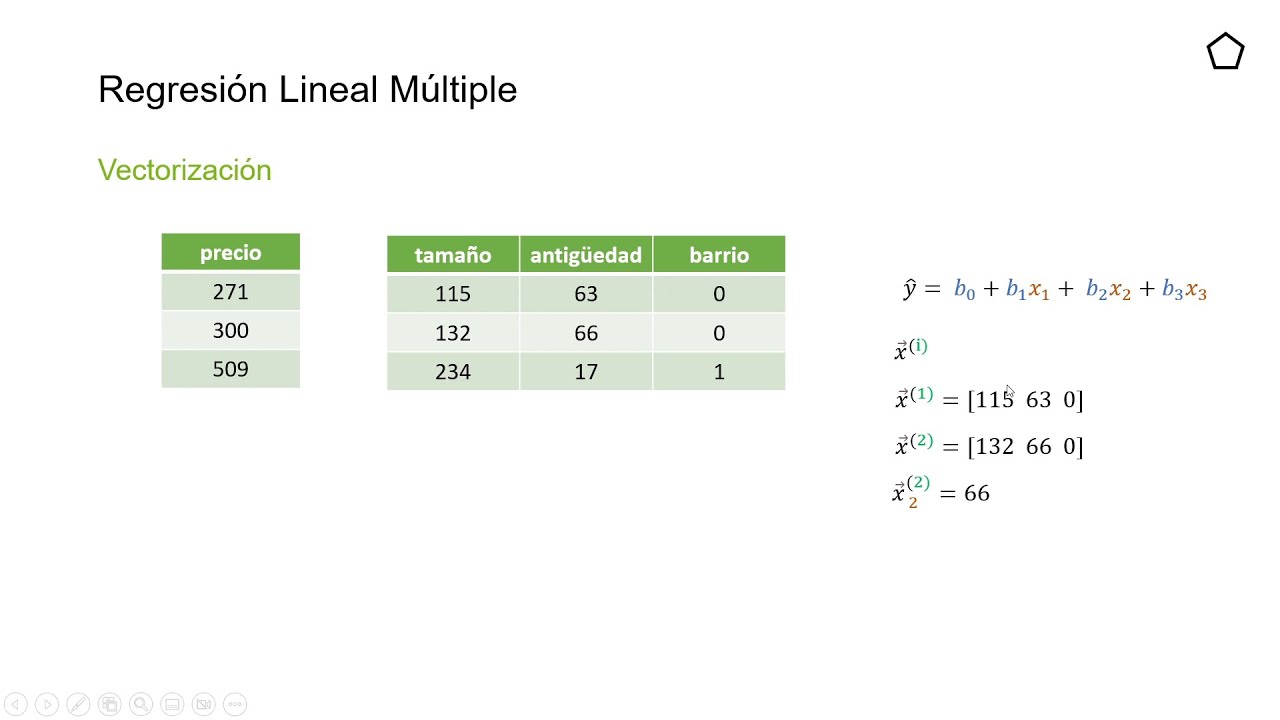The width and height of the screenshot is (1280, 720).
Task: Go to the previous slide
Action: pos(15,704)
